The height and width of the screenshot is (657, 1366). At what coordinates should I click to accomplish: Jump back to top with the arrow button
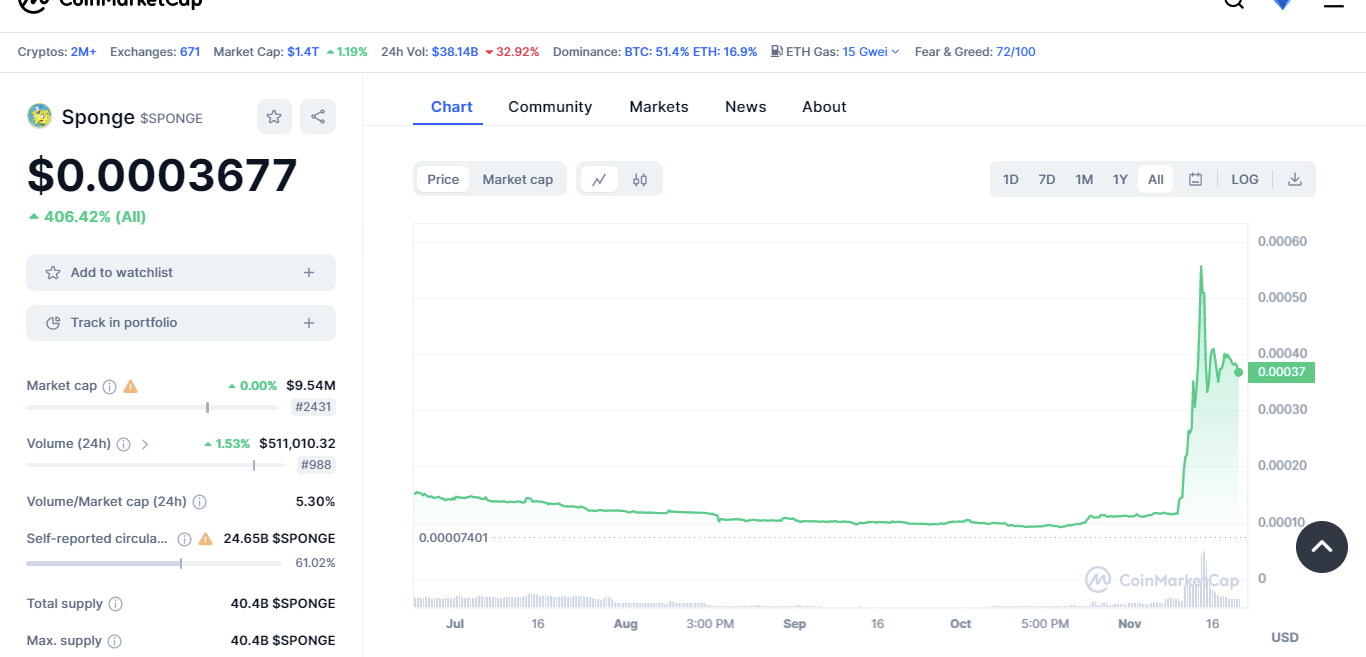tap(1322, 547)
